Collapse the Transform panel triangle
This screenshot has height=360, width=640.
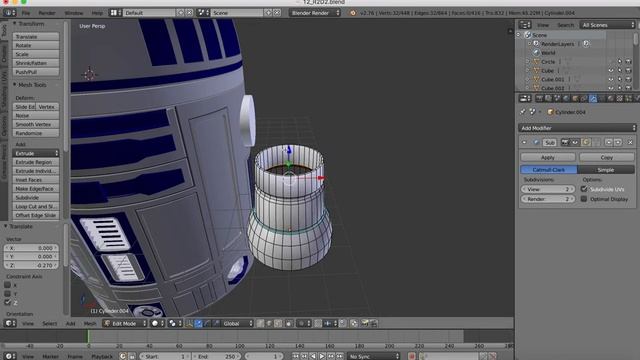point(14,24)
